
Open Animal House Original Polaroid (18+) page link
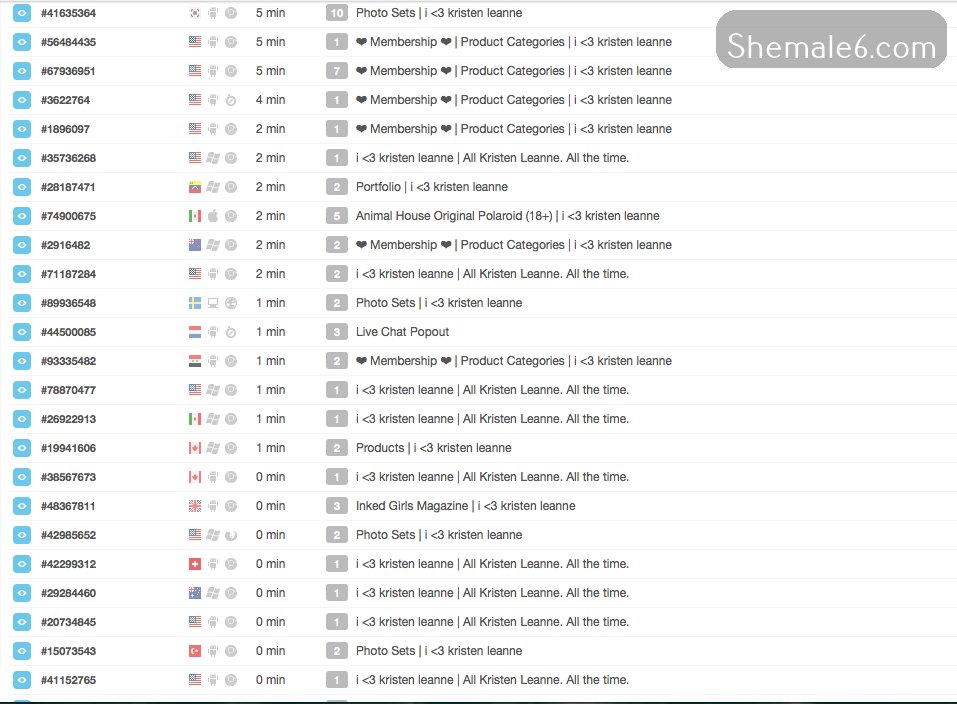(507, 216)
